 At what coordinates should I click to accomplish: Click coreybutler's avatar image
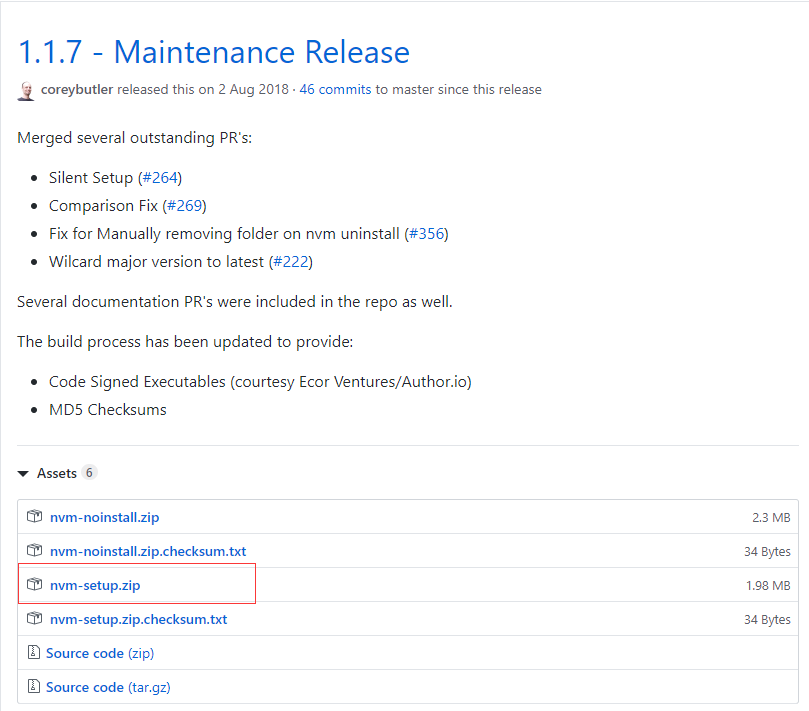pos(26,91)
